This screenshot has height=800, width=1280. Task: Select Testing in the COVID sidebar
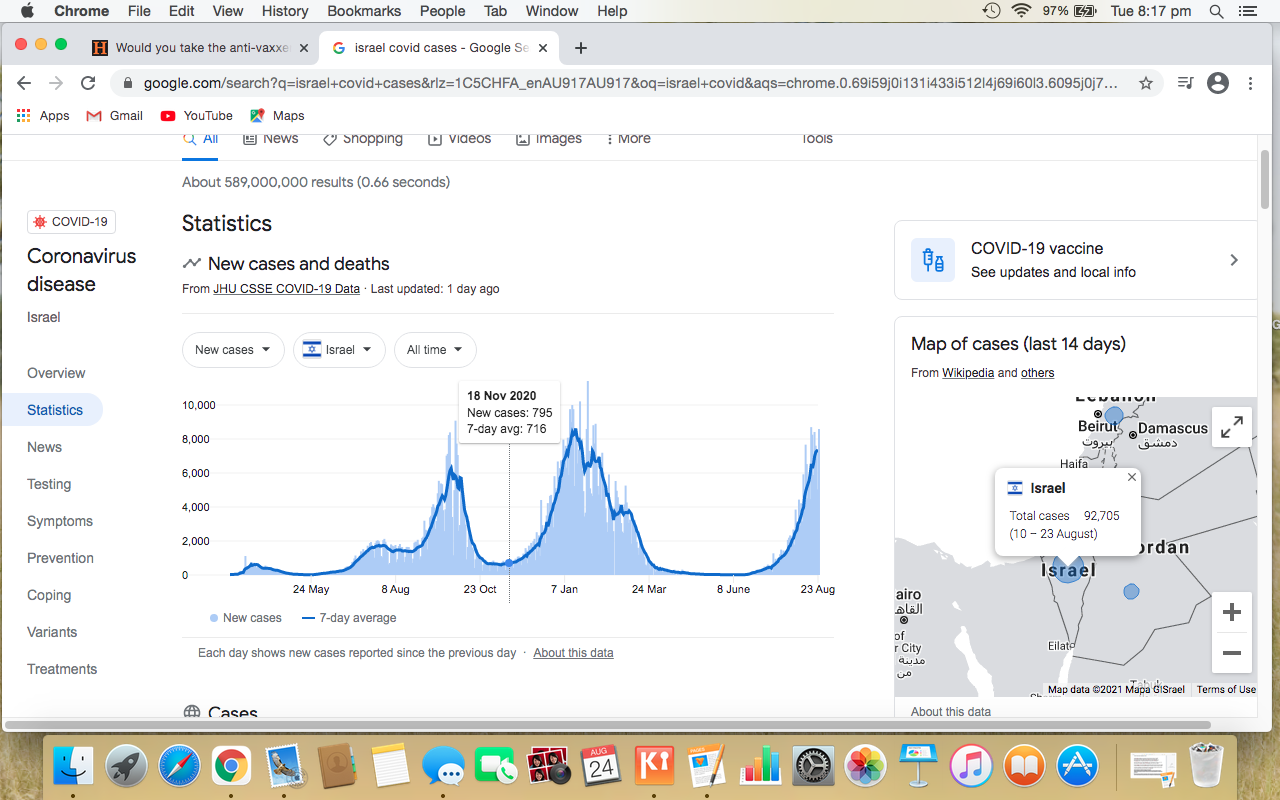pyautogui.click(x=49, y=484)
